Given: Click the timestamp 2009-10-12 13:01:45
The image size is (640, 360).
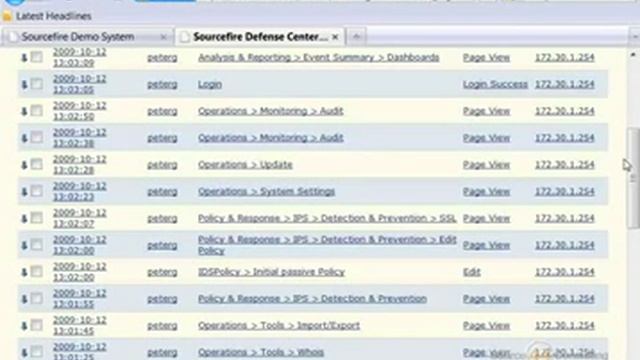Looking at the screenshot, I should [x=80, y=325].
